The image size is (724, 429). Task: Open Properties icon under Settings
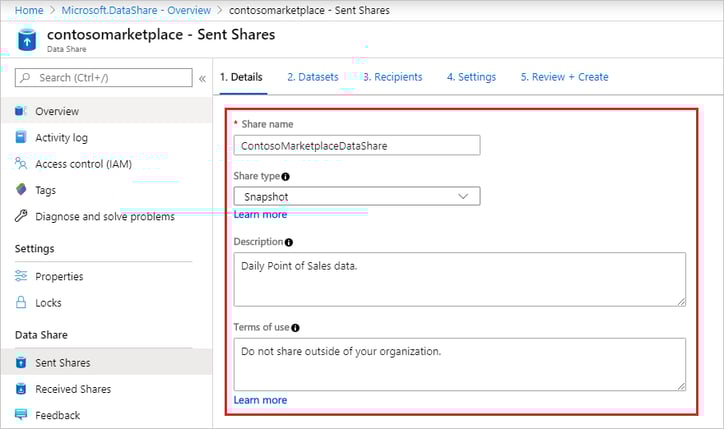click(x=21, y=276)
